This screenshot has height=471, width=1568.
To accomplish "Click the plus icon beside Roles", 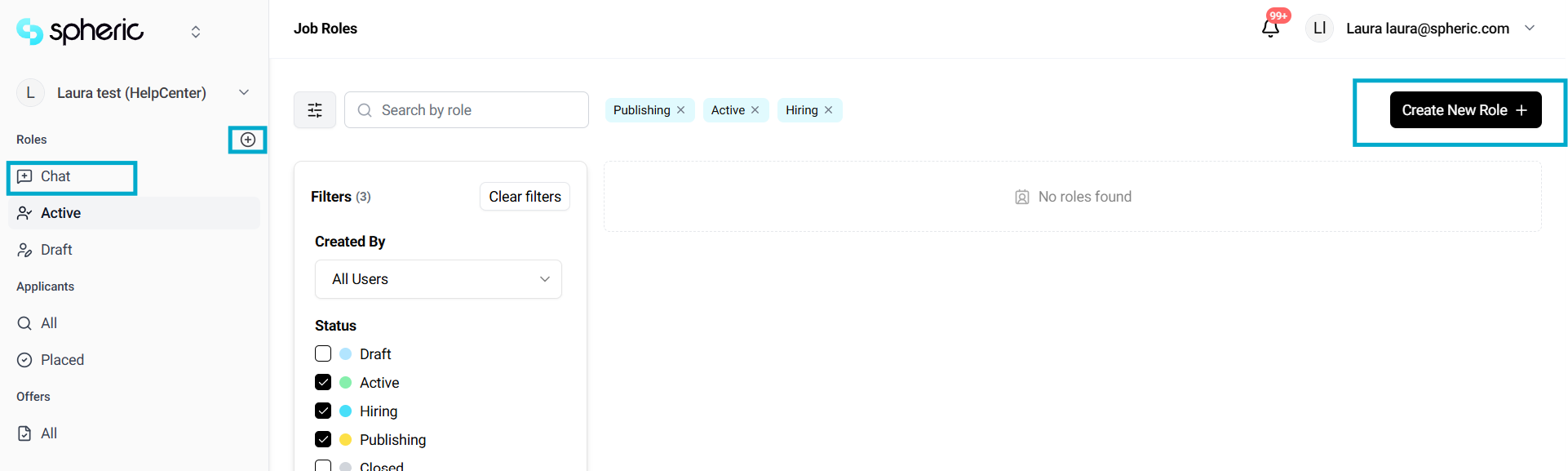I will tap(248, 140).
